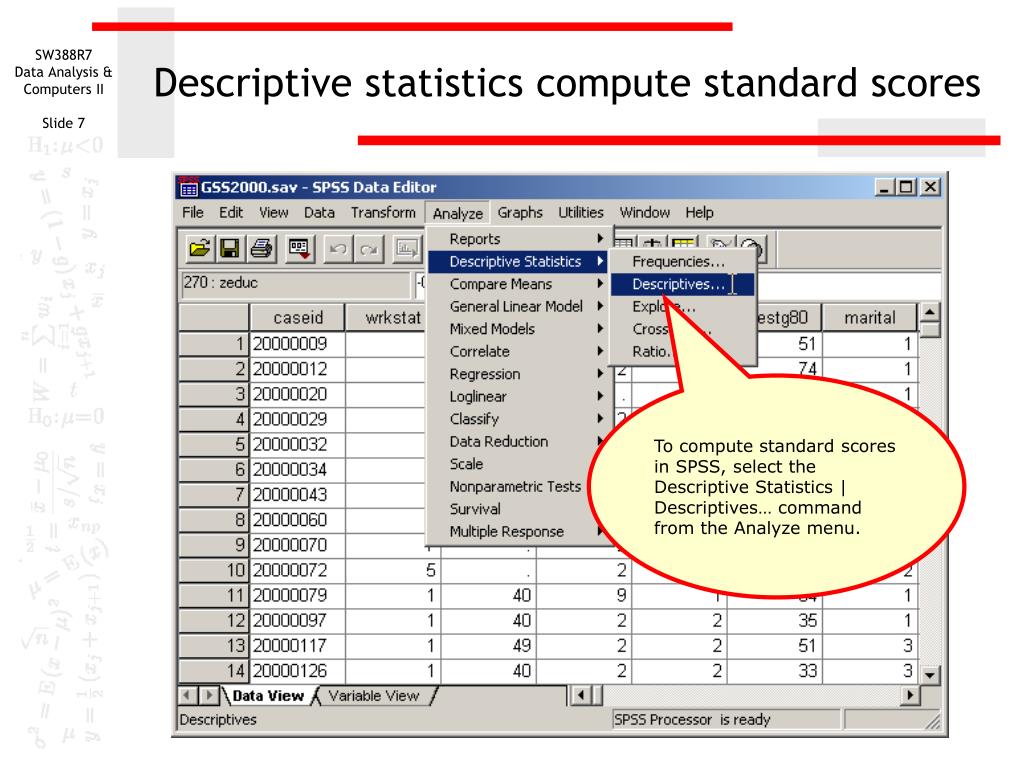Click the Go to Chart toolbar icon

coord(407,249)
